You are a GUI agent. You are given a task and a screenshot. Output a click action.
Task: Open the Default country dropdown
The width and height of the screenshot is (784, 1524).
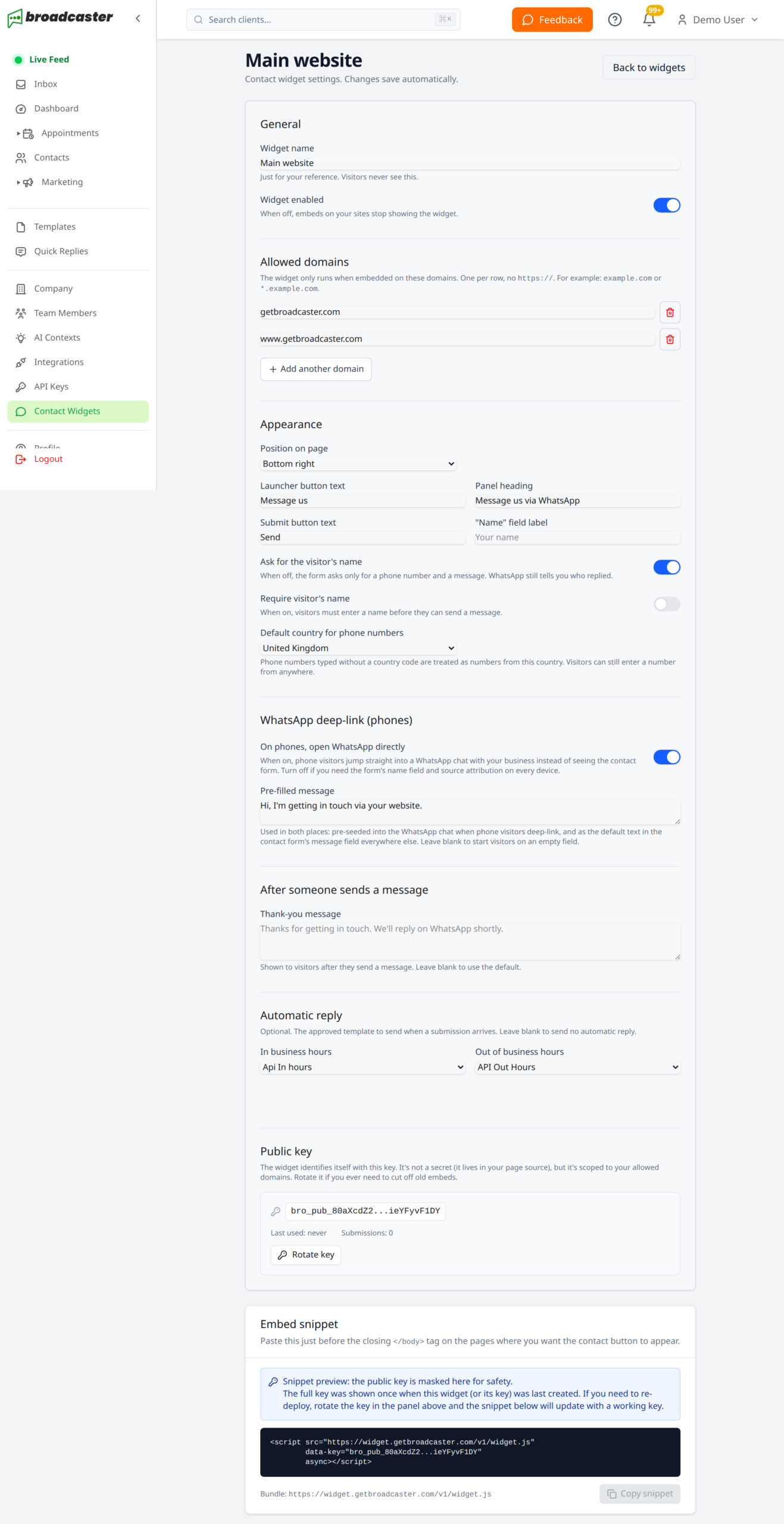pos(358,648)
